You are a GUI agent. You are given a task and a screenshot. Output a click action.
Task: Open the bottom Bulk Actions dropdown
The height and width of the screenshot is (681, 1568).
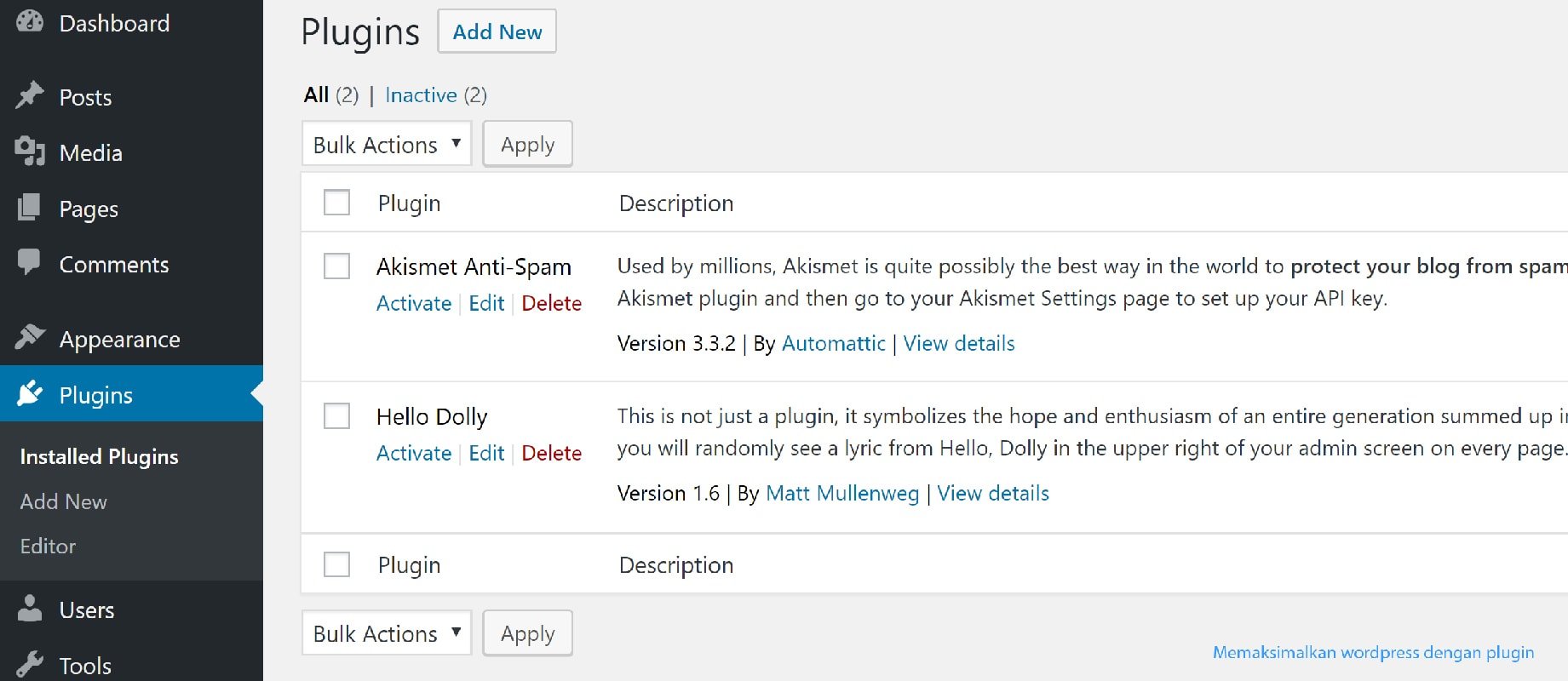click(x=386, y=632)
